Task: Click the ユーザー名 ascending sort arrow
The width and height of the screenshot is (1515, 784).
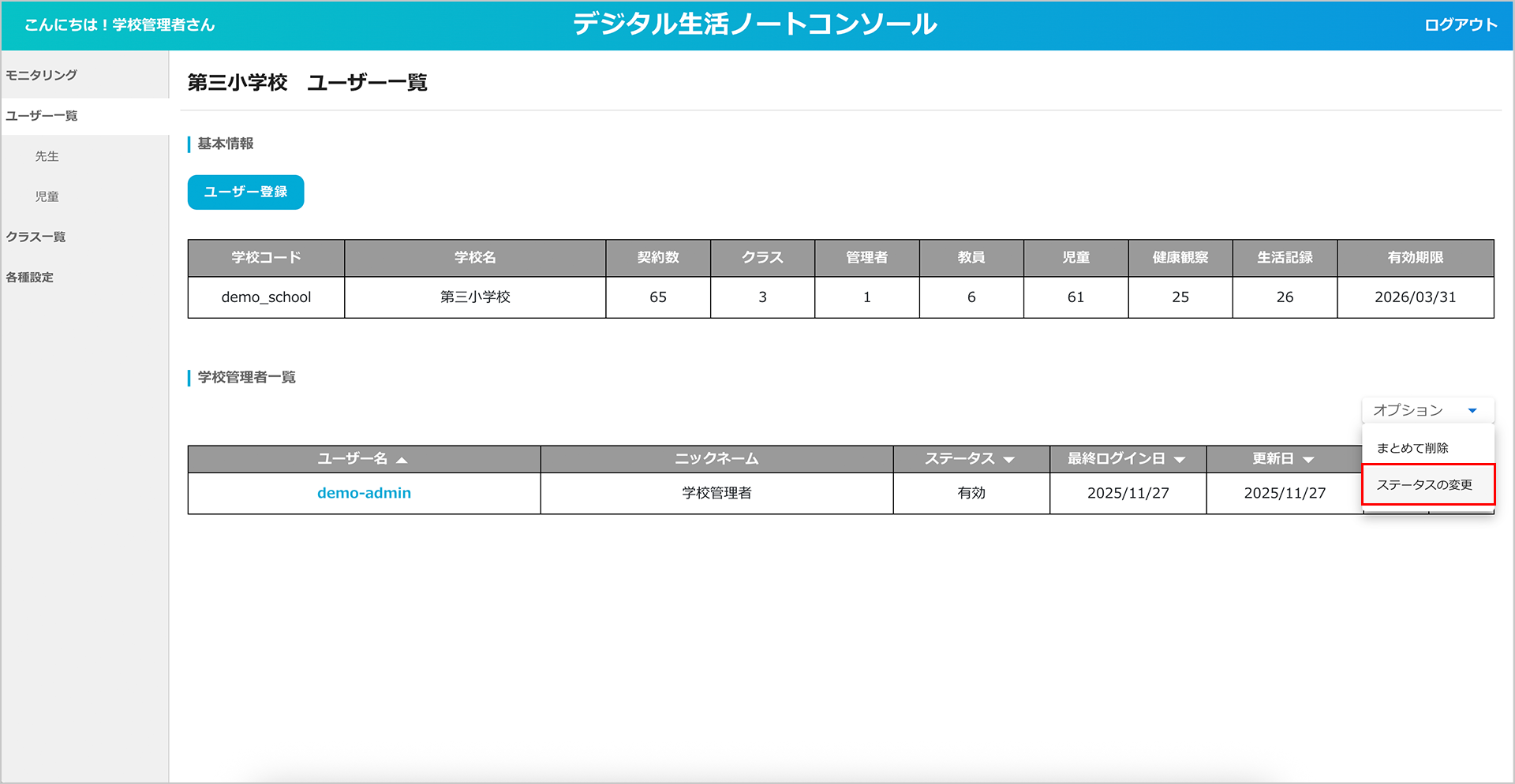Action: pyautogui.click(x=402, y=460)
